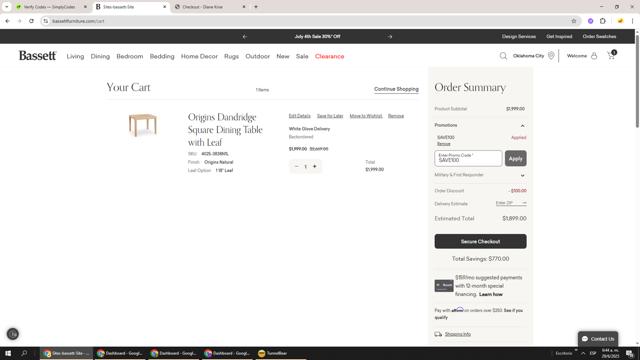This screenshot has width=640, height=360.
Task: Click the taskbar notifications icon
Action: click(x=630, y=353)
